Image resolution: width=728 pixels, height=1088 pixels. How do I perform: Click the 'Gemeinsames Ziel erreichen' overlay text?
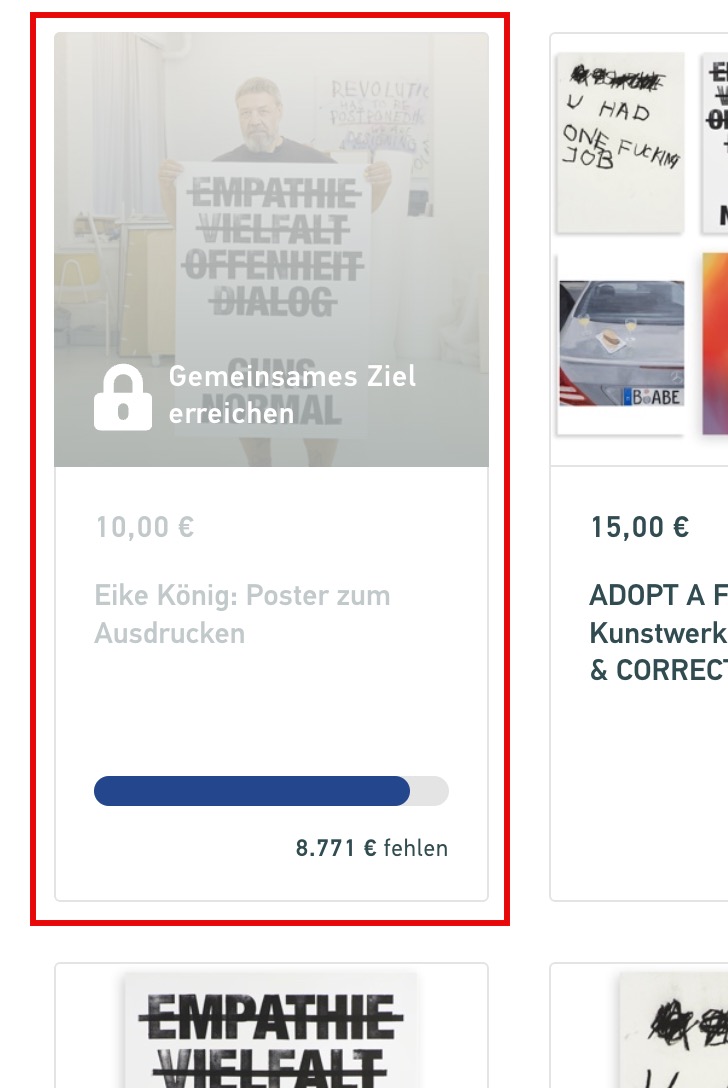coord(292,395)
